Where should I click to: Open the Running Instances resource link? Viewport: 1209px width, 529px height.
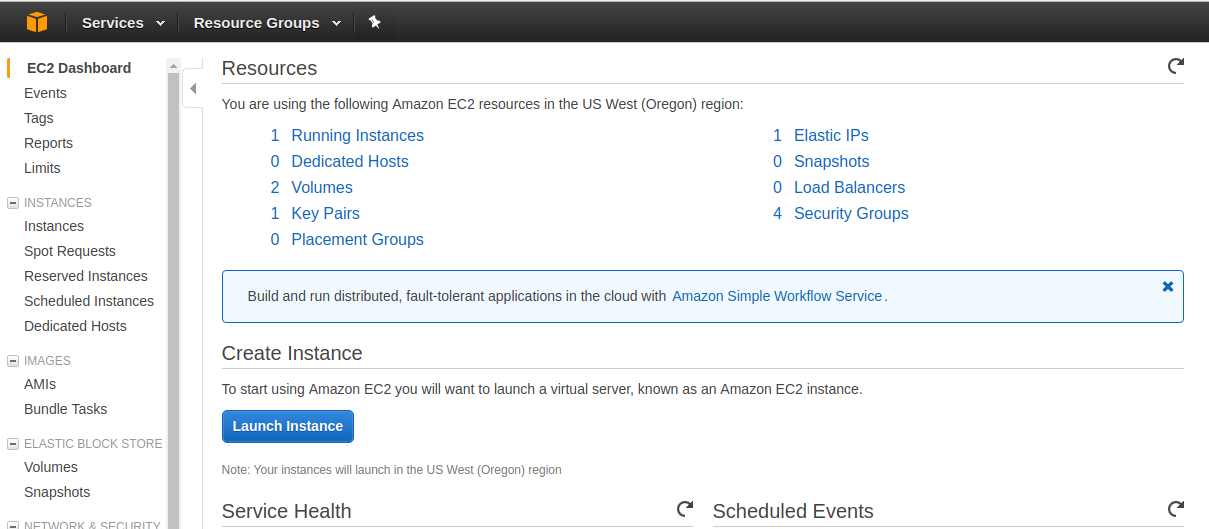click(x=357, y=135)
